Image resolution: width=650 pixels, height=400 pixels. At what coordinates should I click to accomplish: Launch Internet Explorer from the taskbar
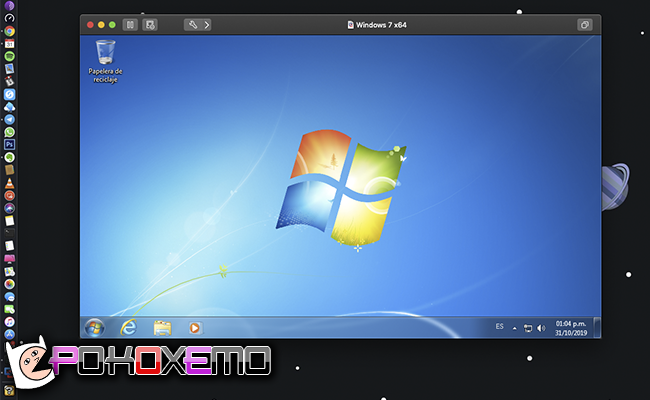[129, 328]
